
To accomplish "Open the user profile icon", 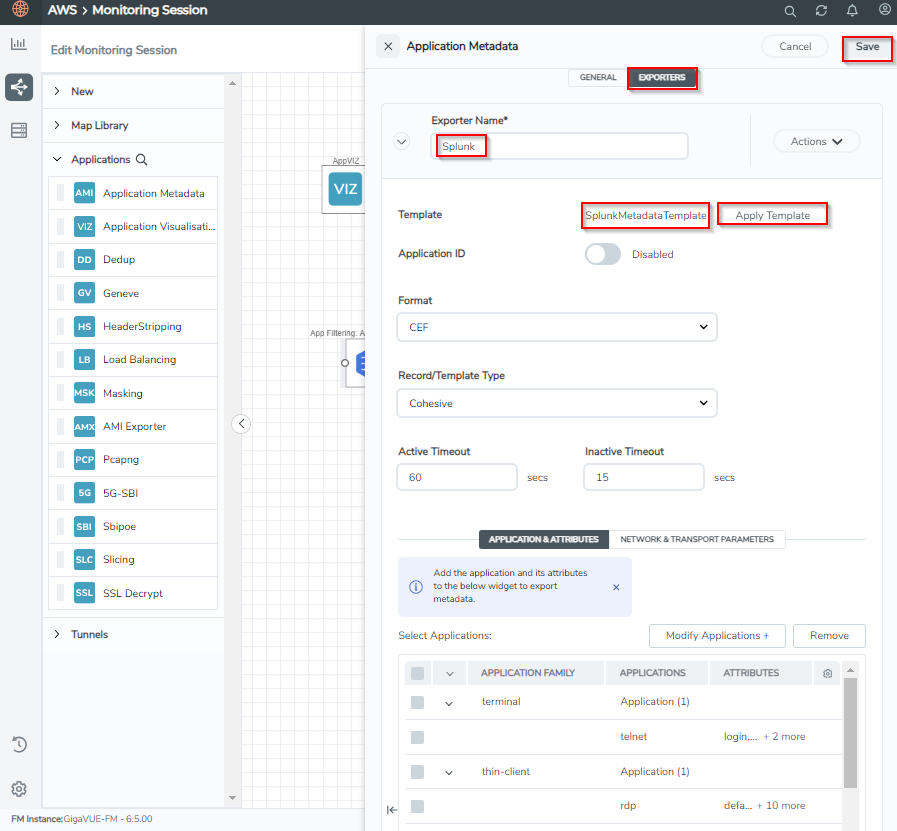I will click(x=884, y=10).
